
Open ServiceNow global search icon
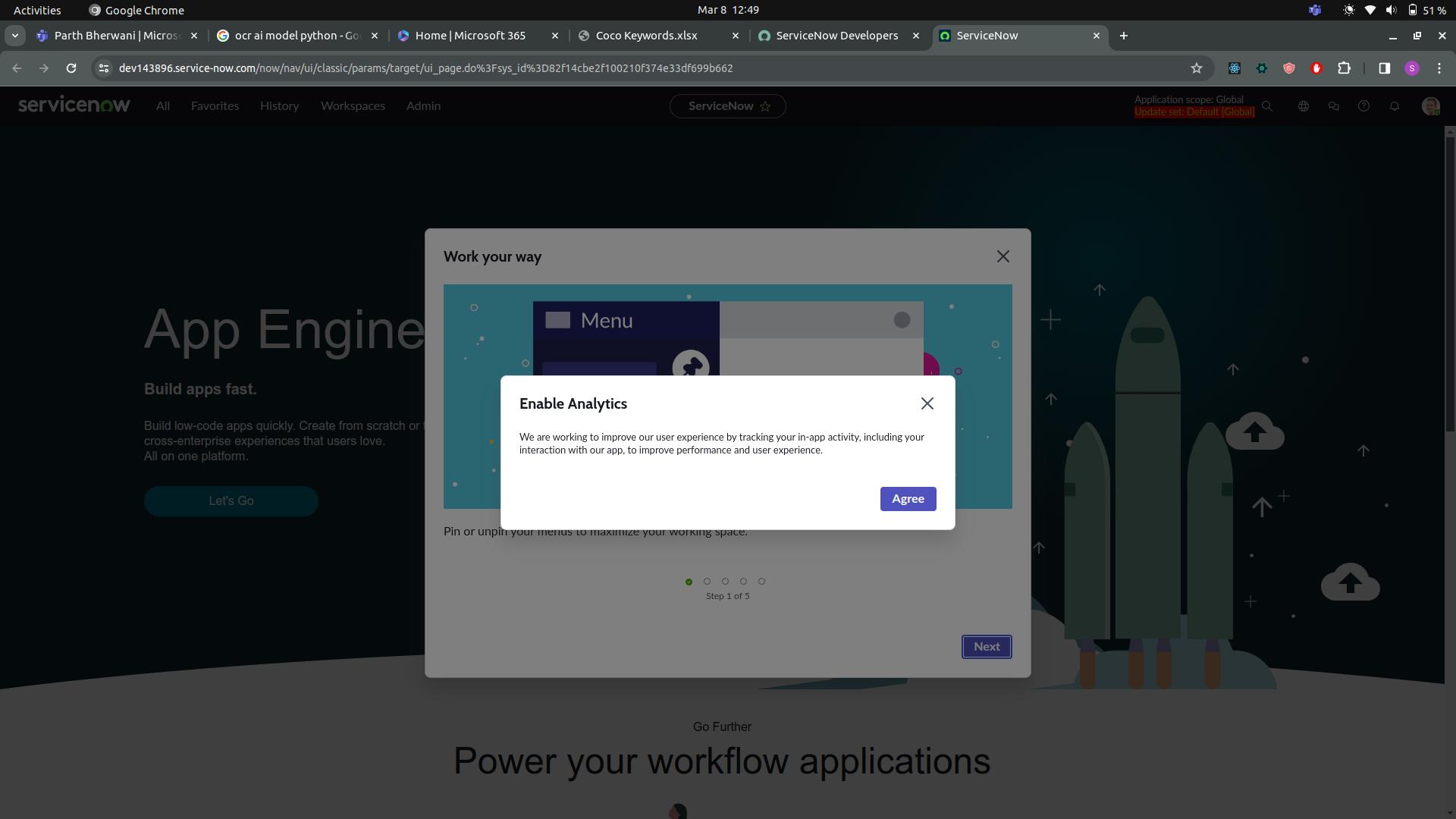pyautogui.click(x=1266, y=106)
